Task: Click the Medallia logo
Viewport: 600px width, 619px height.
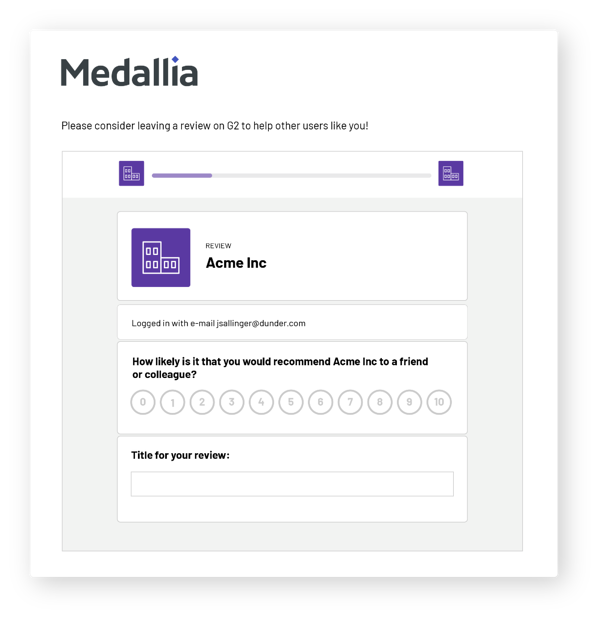Action: (129, 71)
